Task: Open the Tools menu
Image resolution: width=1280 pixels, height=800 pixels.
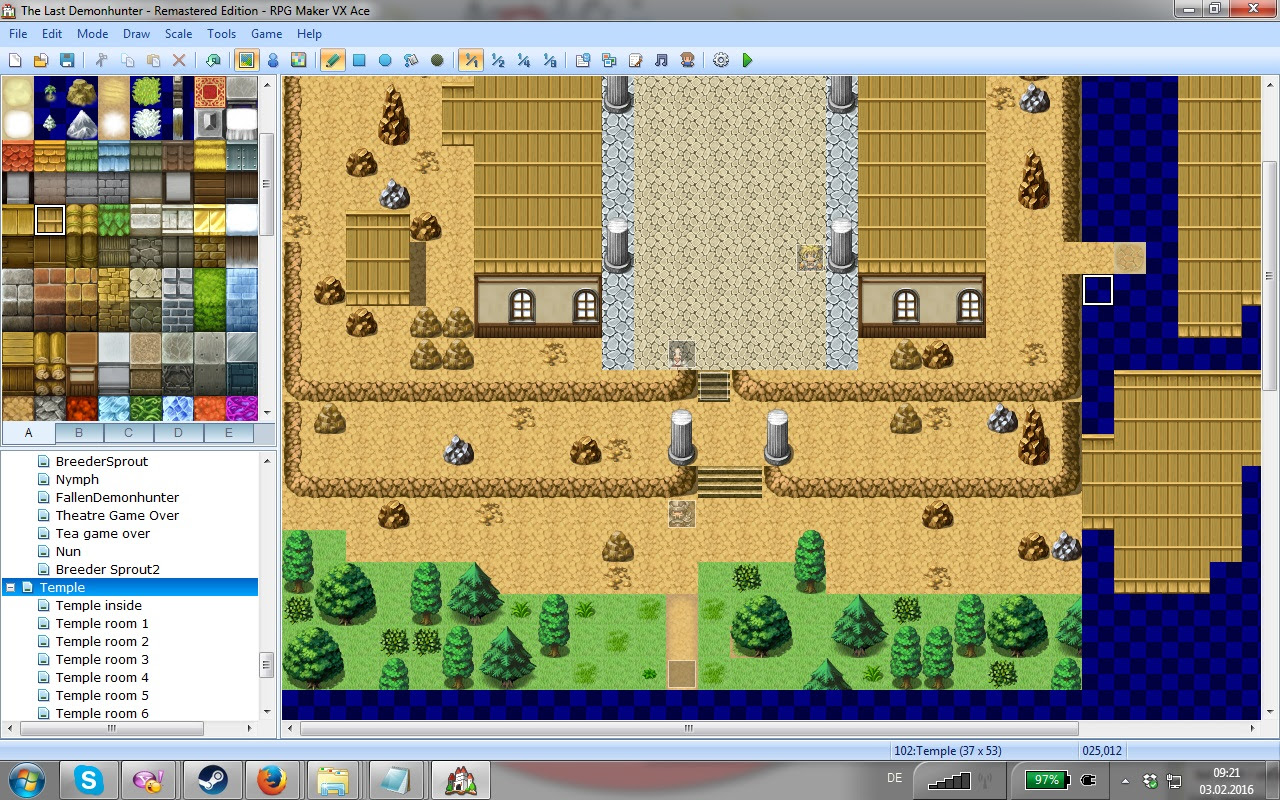Action: click(222, 34)
